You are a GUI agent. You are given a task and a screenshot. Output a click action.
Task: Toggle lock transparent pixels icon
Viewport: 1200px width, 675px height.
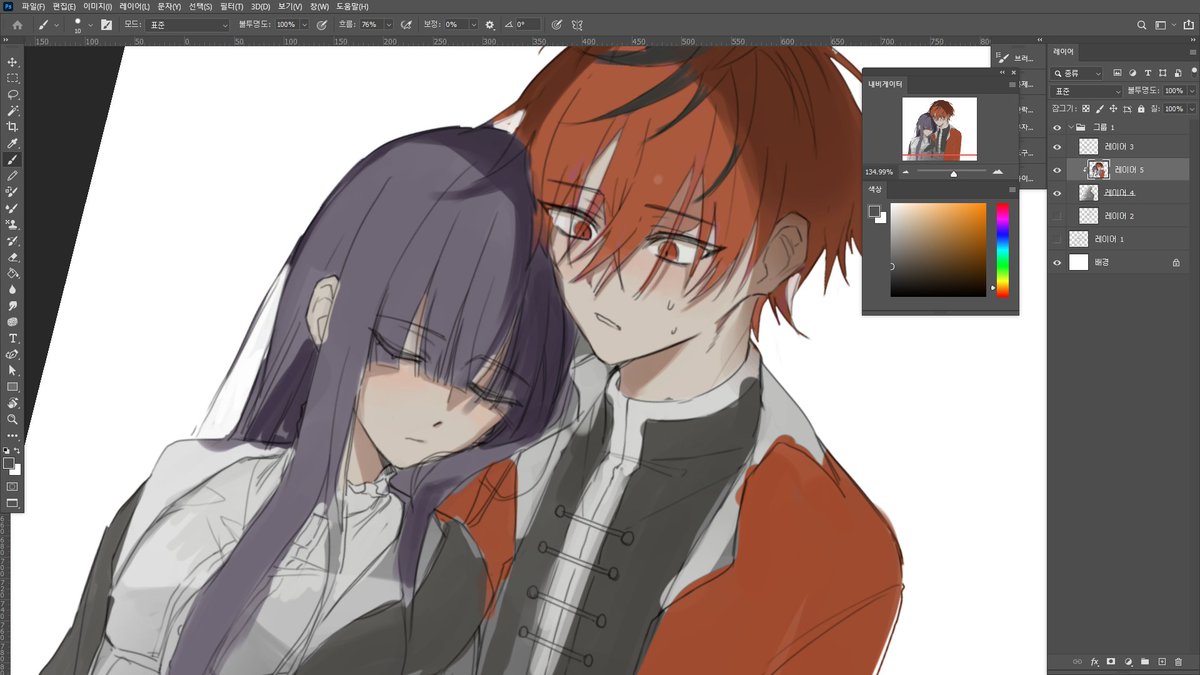pos(1084,108)
